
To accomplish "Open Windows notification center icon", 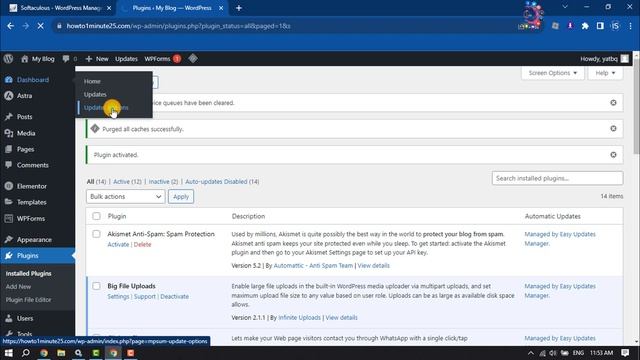I will pos(625,353).
